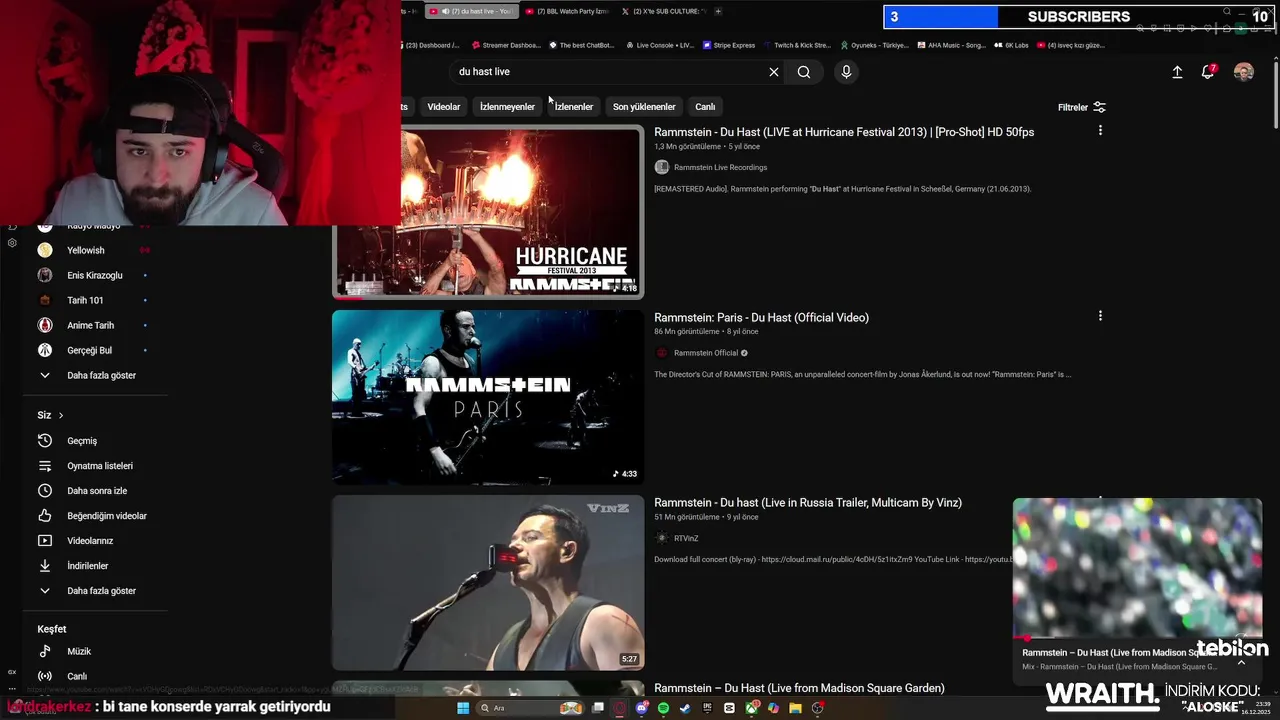Open more options for Rammstein Paris video

(x=1100, y=316)
